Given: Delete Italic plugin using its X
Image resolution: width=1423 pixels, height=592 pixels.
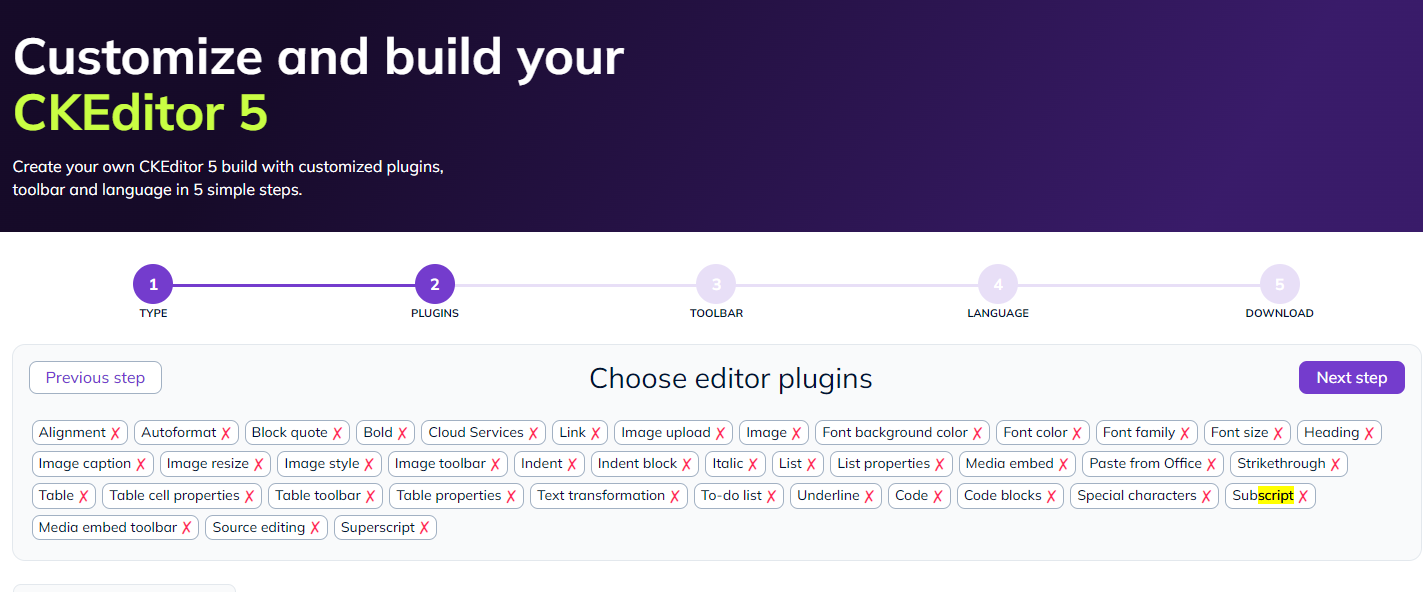Looking at the screenshot, I should 754,464.
